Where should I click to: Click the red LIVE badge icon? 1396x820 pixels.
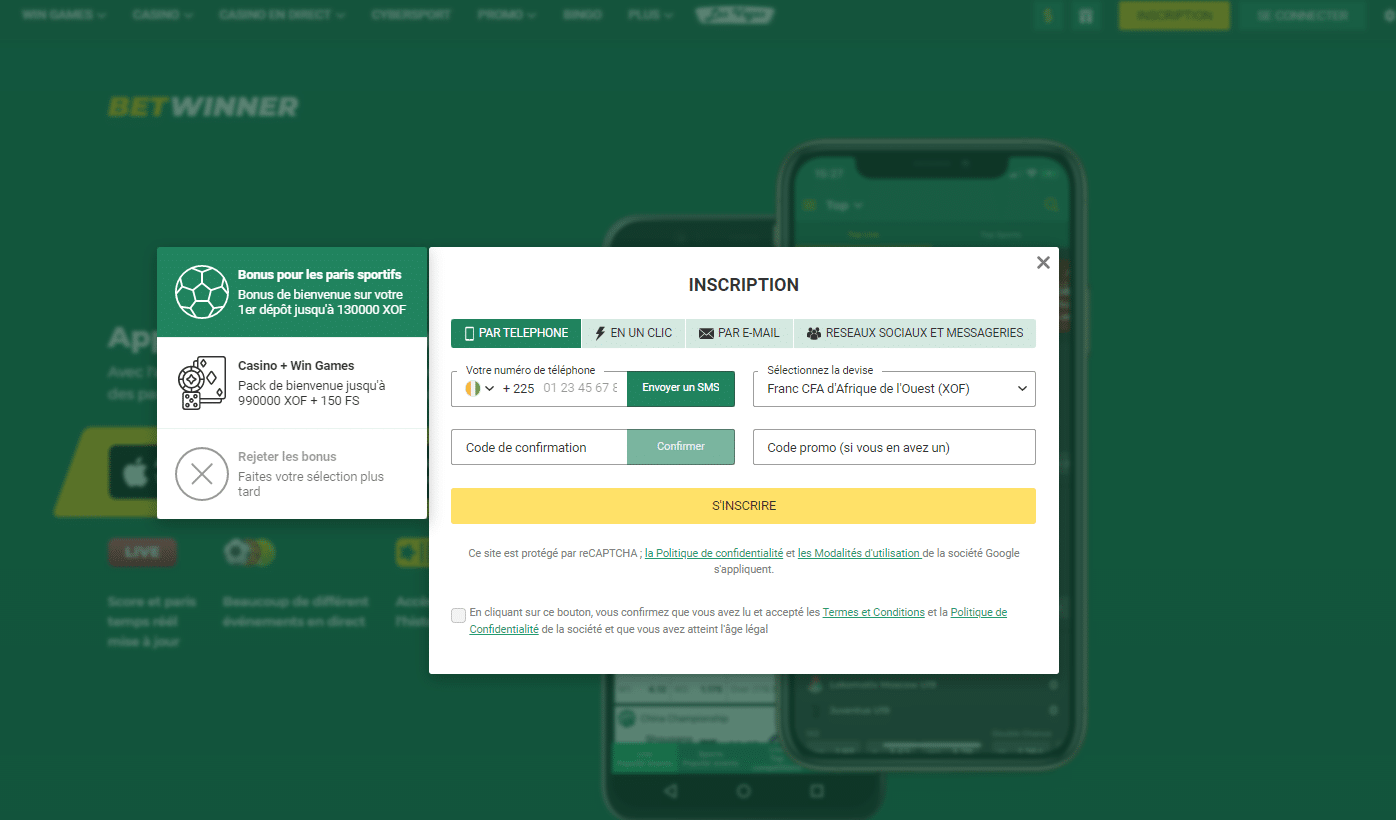tap(142, 552)
